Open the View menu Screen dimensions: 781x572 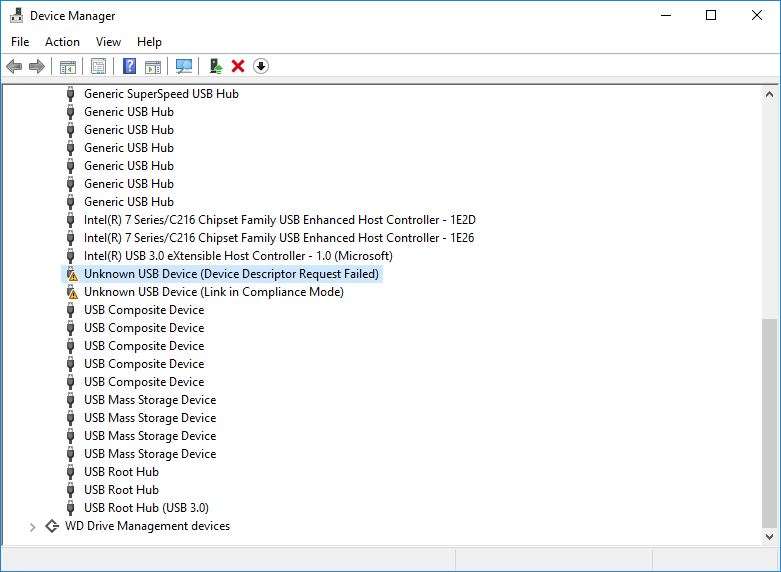click(108, 42)
